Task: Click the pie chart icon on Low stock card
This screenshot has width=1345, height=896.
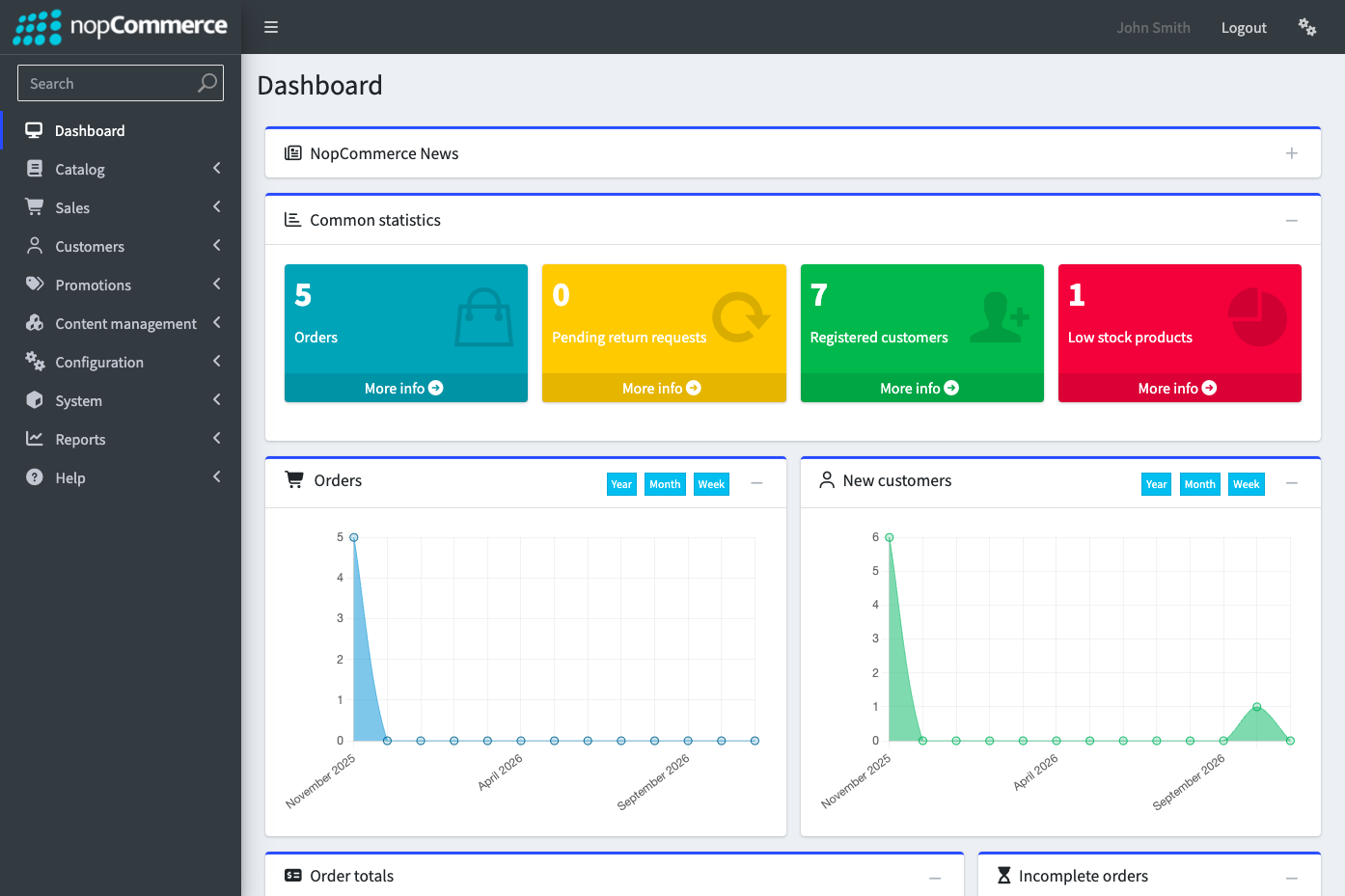Action: pyautogui.click(x=1257, y=317)
